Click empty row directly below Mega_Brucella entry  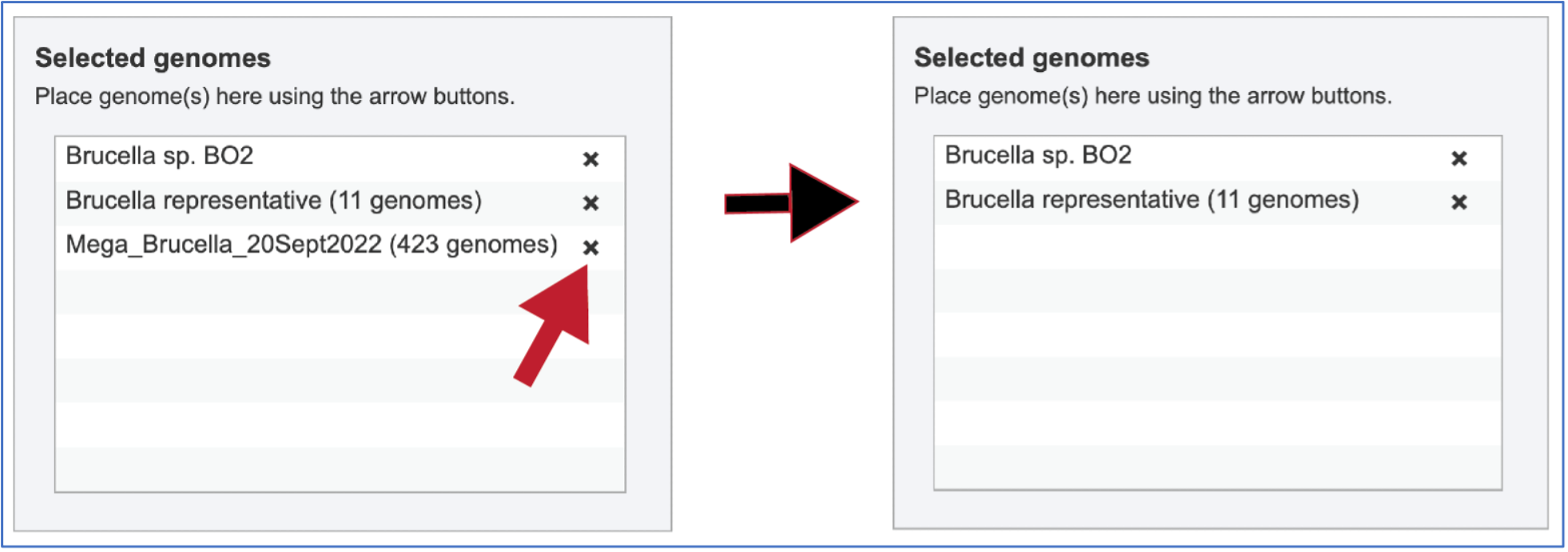(340, 292)
